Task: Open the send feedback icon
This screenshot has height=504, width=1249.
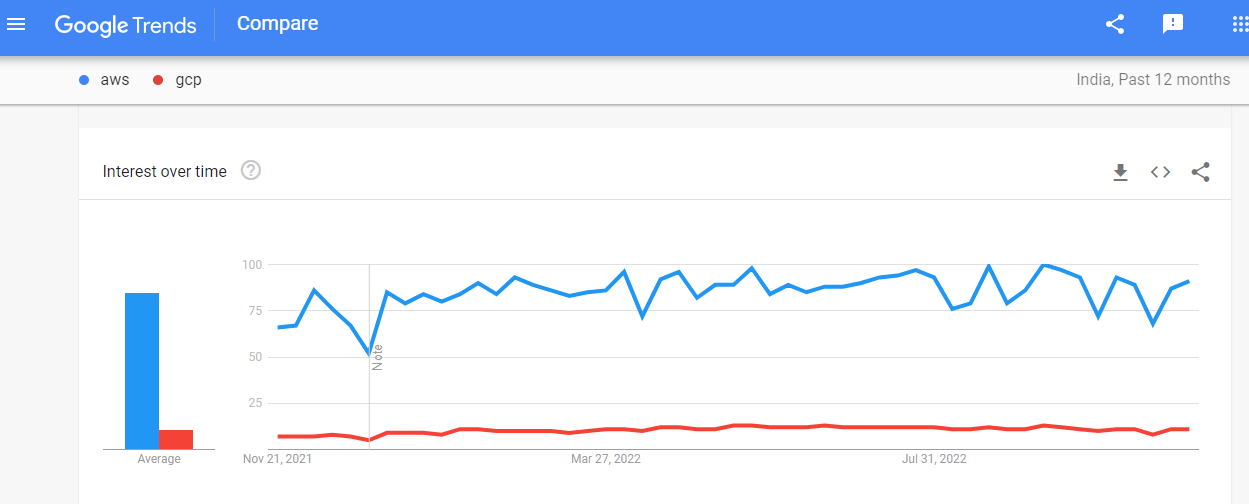Action: click(1173, 25)
